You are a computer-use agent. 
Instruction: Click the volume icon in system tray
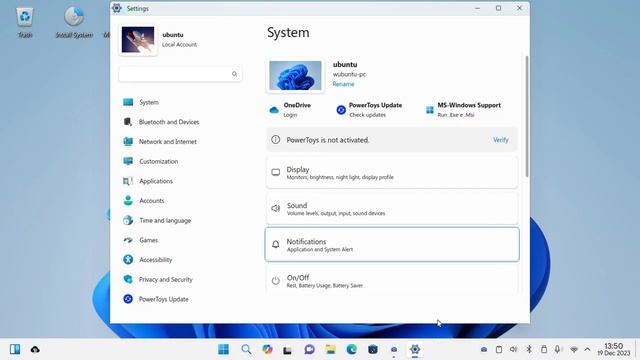(513, 349)
